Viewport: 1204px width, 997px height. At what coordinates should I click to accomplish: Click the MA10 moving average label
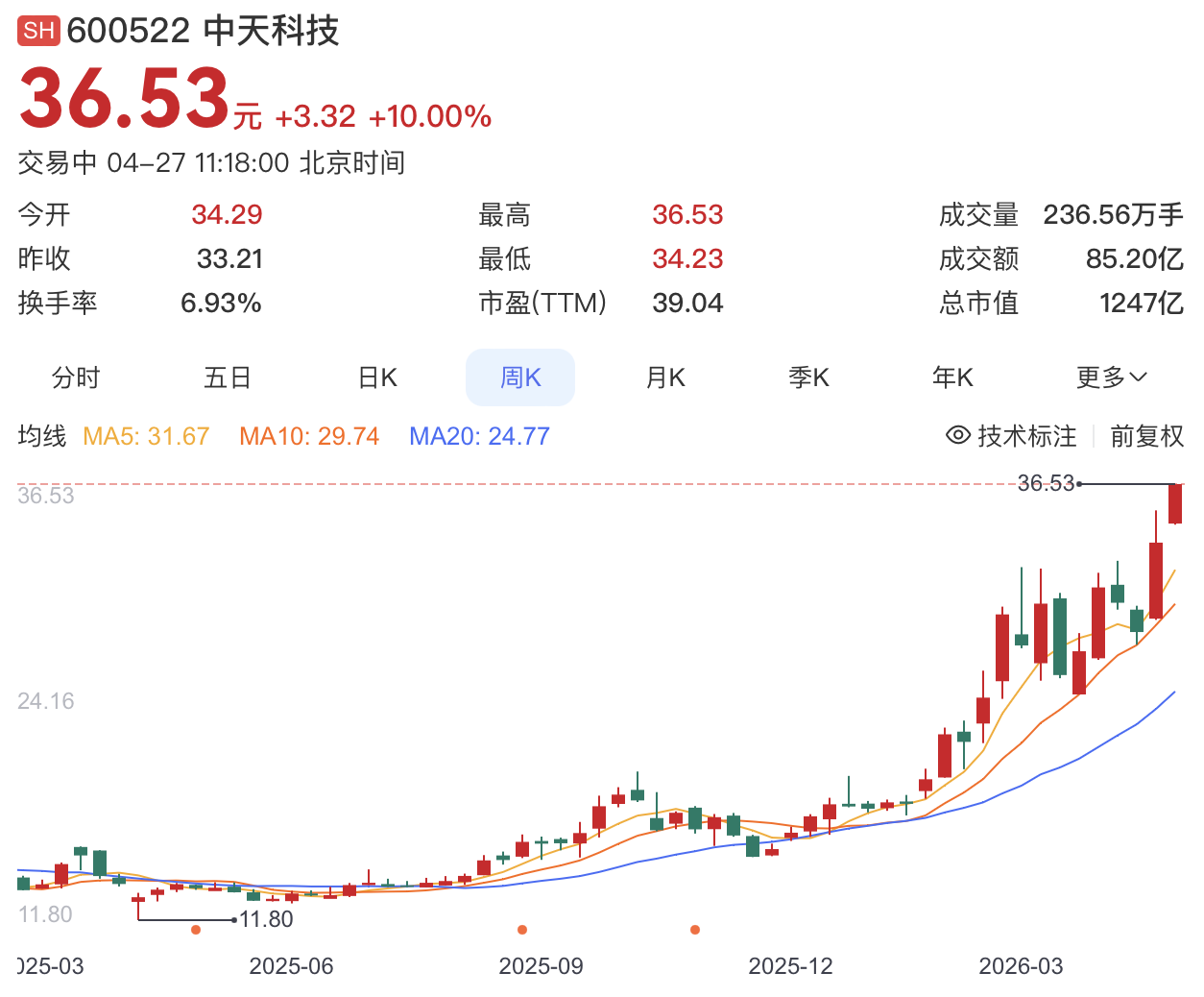click(309, 436)
